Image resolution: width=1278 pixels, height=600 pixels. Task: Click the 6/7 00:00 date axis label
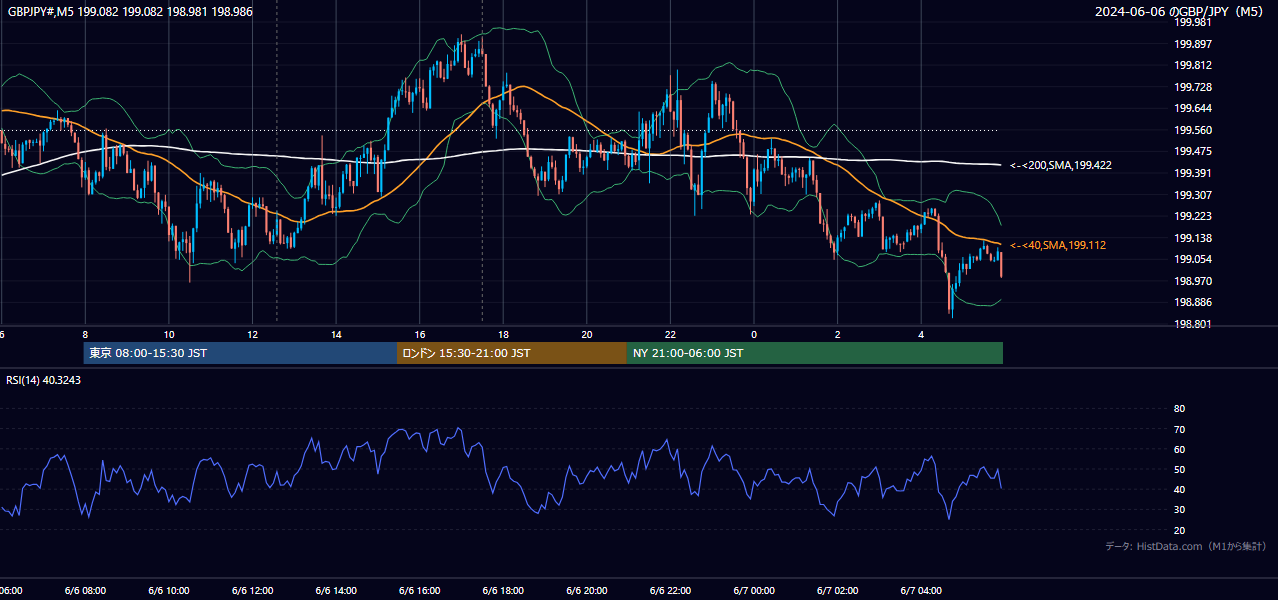click(x=753, y=591)
